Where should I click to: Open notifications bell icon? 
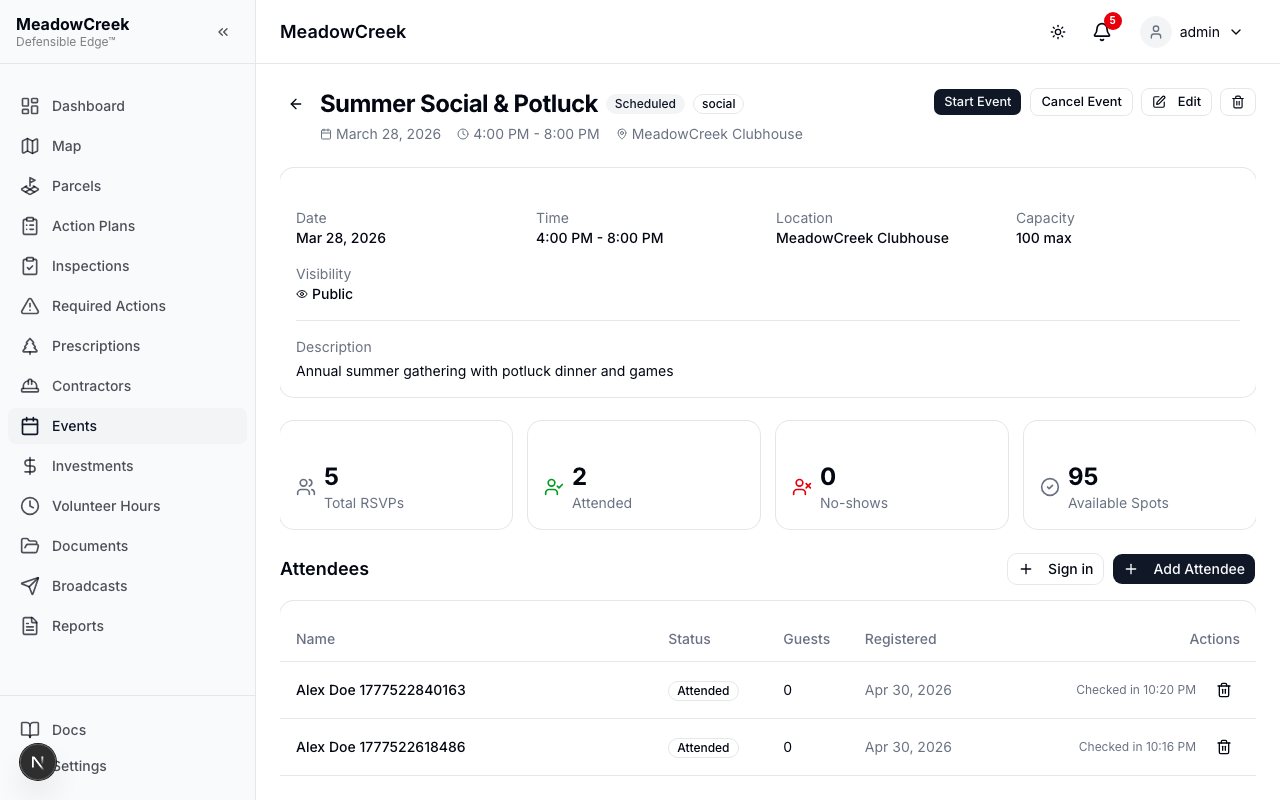1102,32
